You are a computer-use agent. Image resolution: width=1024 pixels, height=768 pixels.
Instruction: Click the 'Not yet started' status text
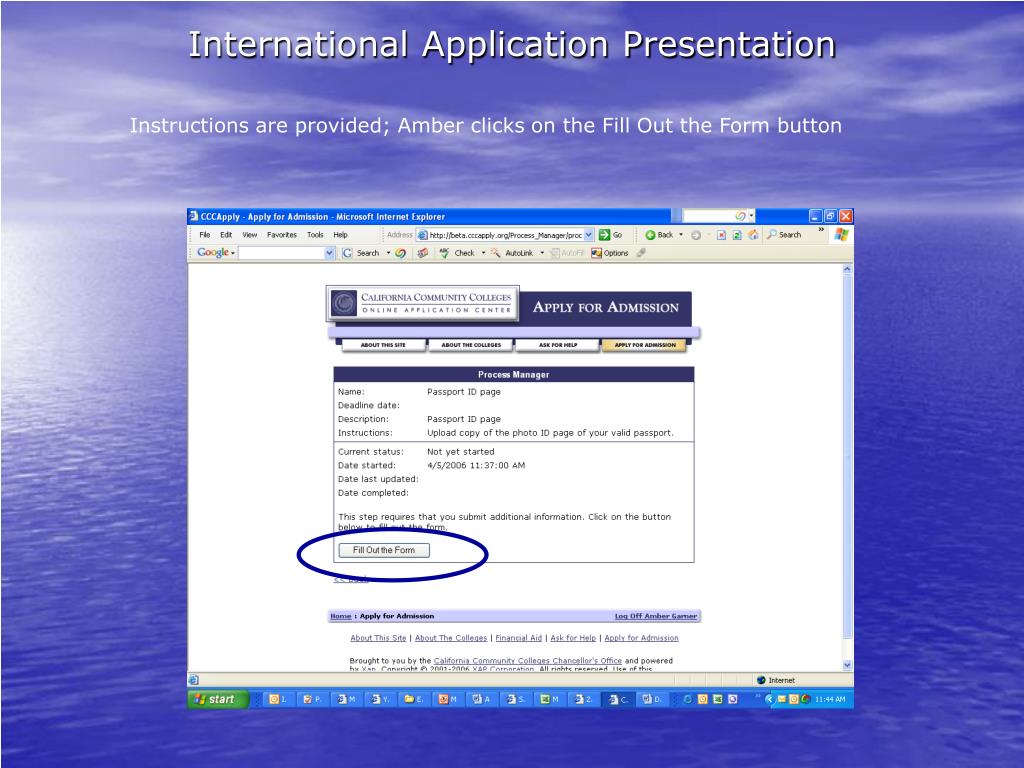[x=460, y=452]
